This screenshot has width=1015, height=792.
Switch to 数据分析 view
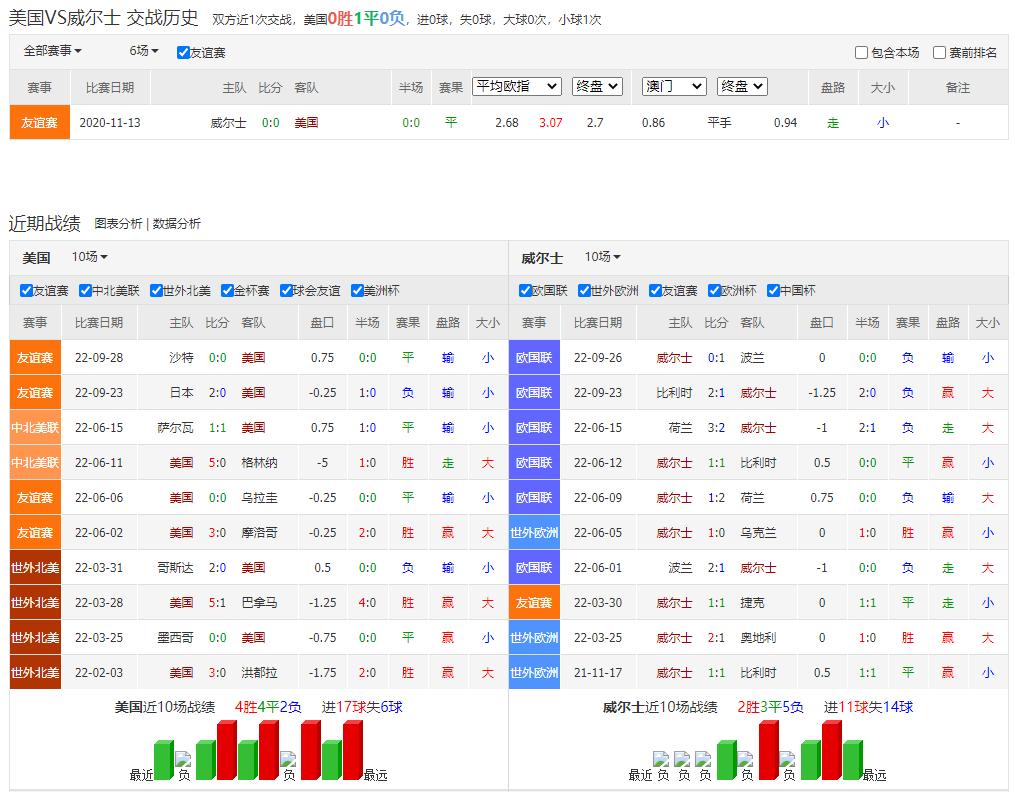[x=176, y=224]
